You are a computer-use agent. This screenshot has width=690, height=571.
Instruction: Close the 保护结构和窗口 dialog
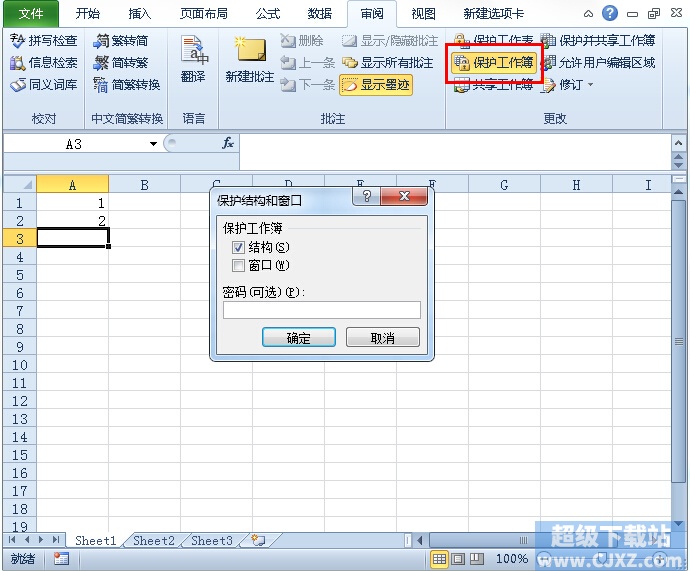point(404,196)
